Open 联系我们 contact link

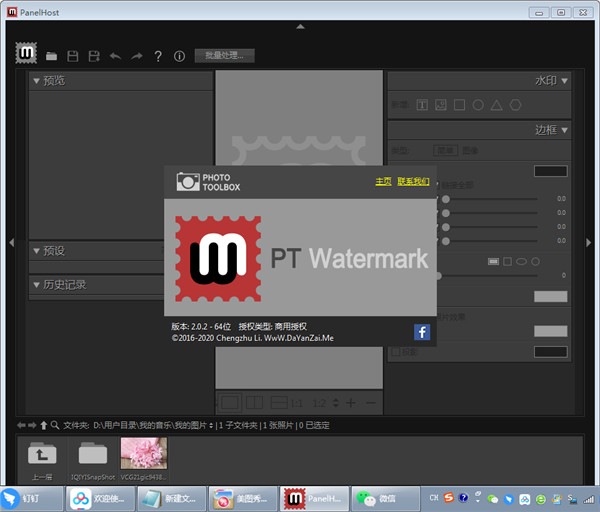(x=413, y=181)
